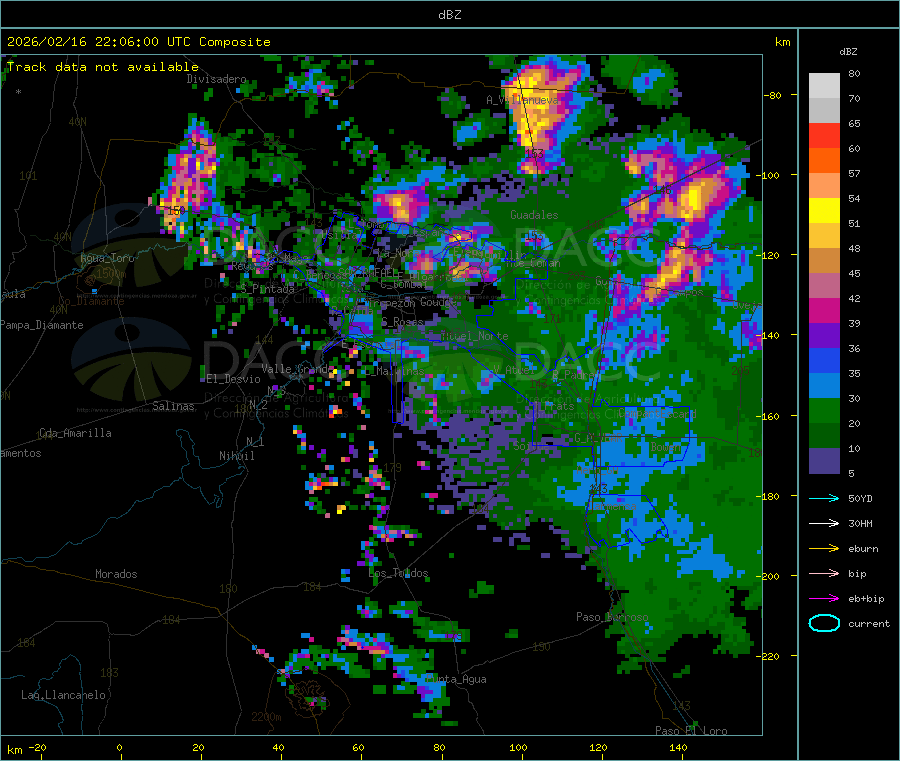900x761 pixels.
Task: Click the cyan 'current' ellipse symbol in legend
Action: 824,623
